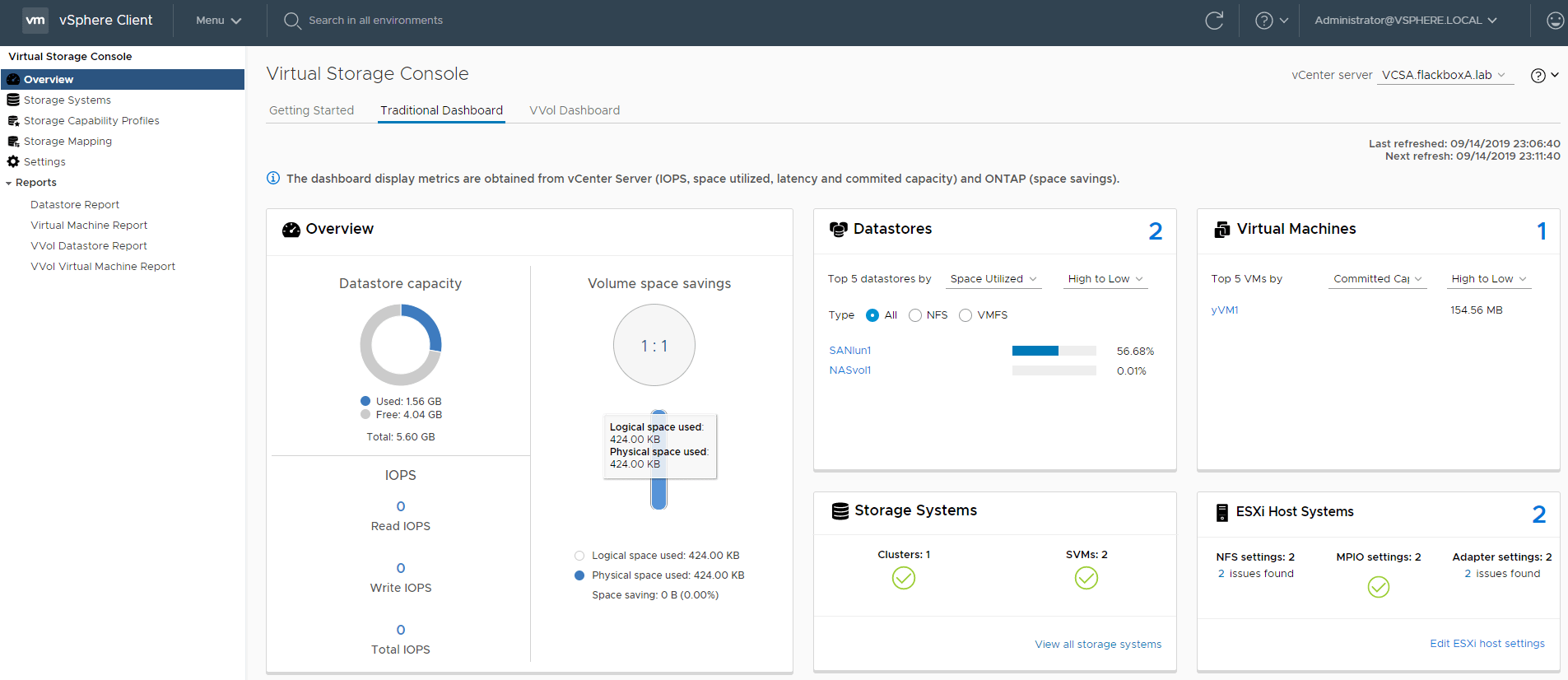Open the help question mark menu in top bar
The image size is (1568, 680).
click(1271, 21)
